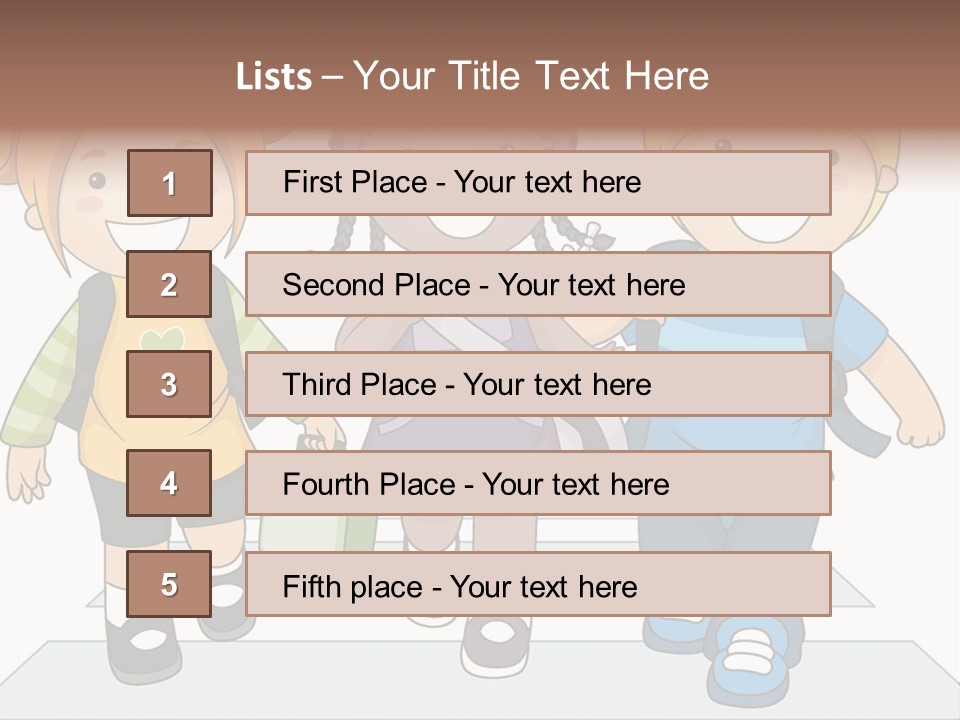This screenshot has height=720, width=960.
Task: Select the number 5 box
Action: [x=169, y=584]
